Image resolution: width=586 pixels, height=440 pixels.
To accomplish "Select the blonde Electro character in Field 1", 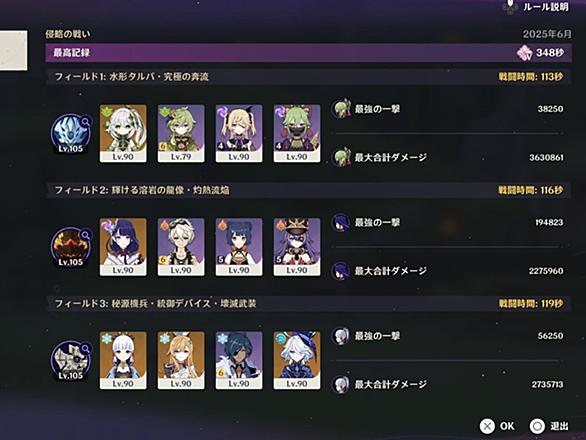I will (239, 133).
